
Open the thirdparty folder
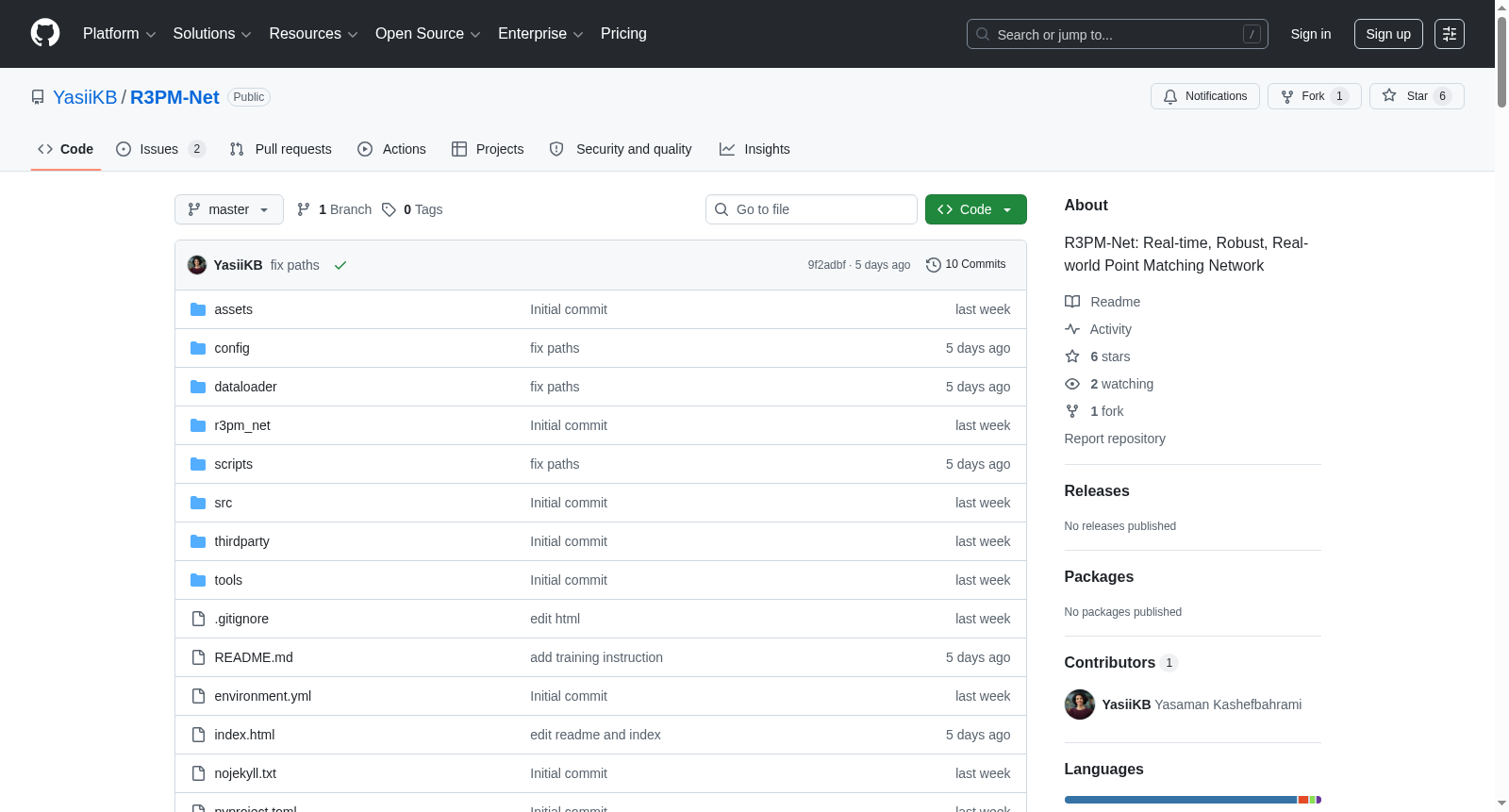(x=241, y=541)
